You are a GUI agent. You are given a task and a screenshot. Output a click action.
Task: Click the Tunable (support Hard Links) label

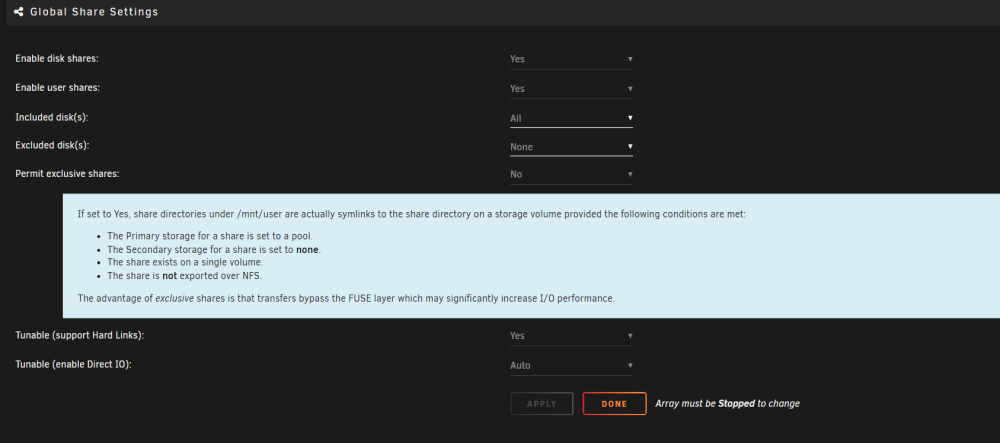[80, 335]
